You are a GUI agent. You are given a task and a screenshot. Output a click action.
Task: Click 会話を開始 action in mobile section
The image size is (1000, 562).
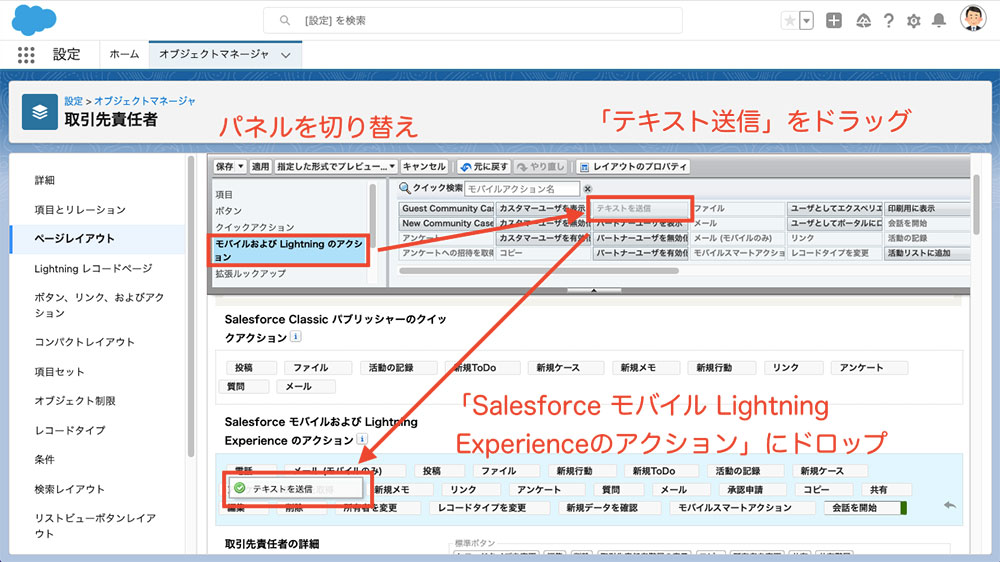[x=865, y=508]
